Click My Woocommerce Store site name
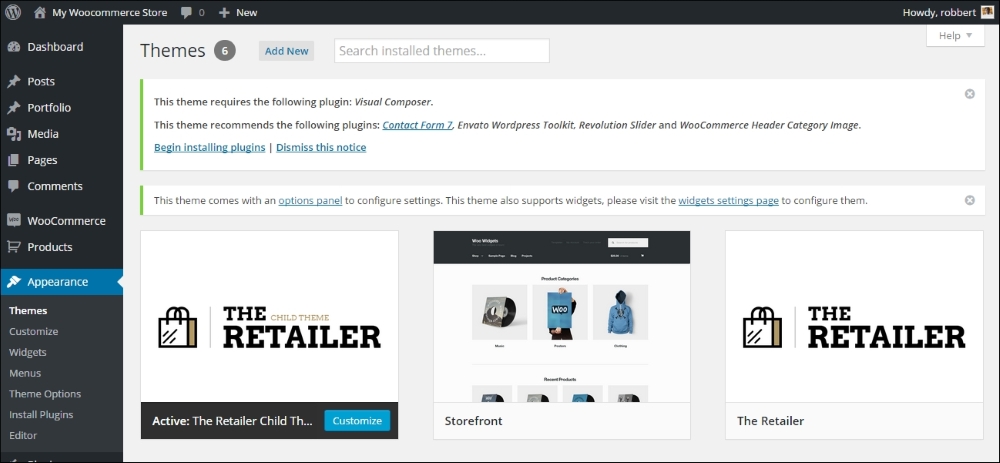The image size is (1000, 463). point(110,12)
